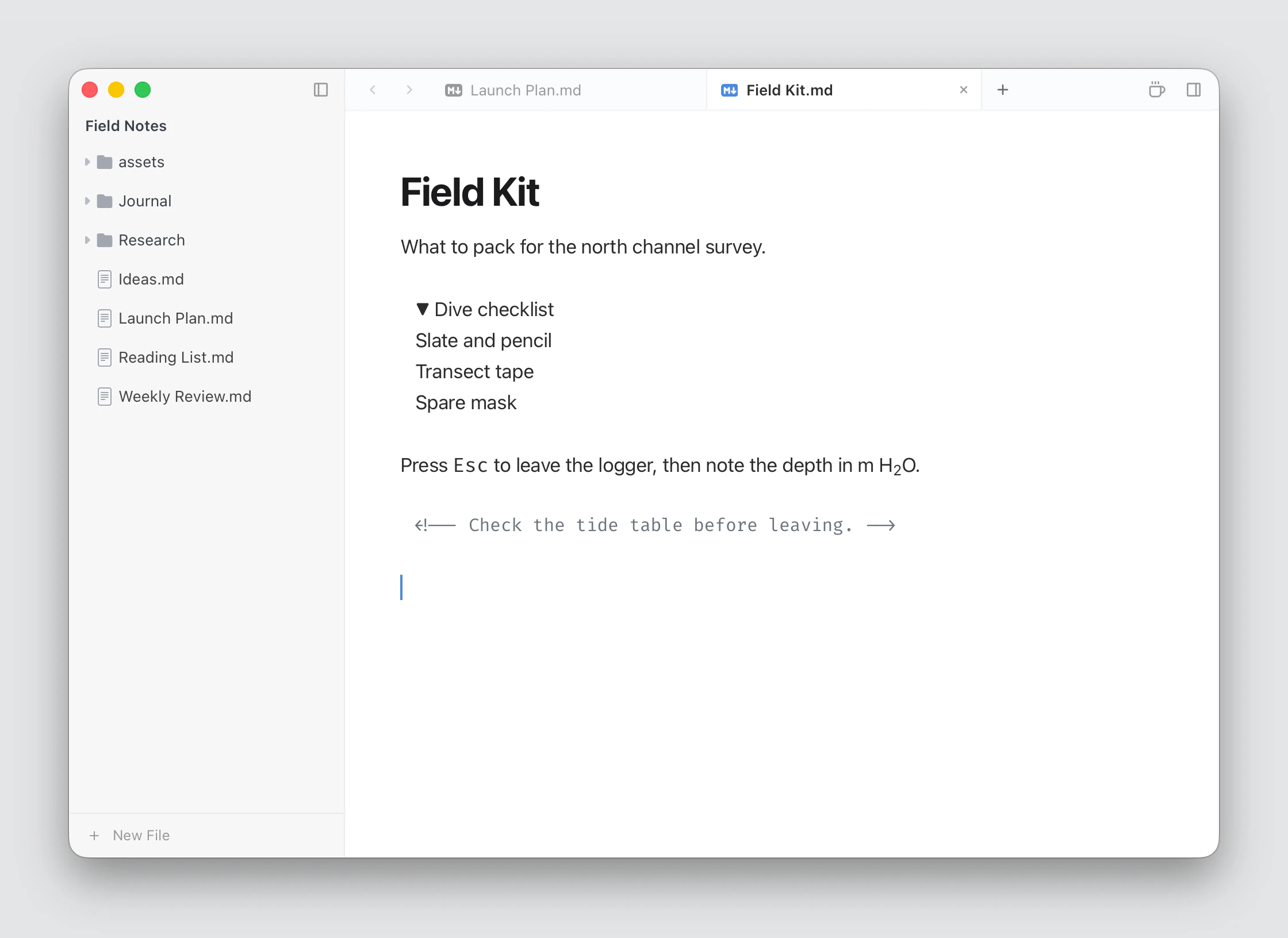Click the 'What to pack' paragraph
The height and width of the screenshot is (938, 1288).
pos(583,247)
